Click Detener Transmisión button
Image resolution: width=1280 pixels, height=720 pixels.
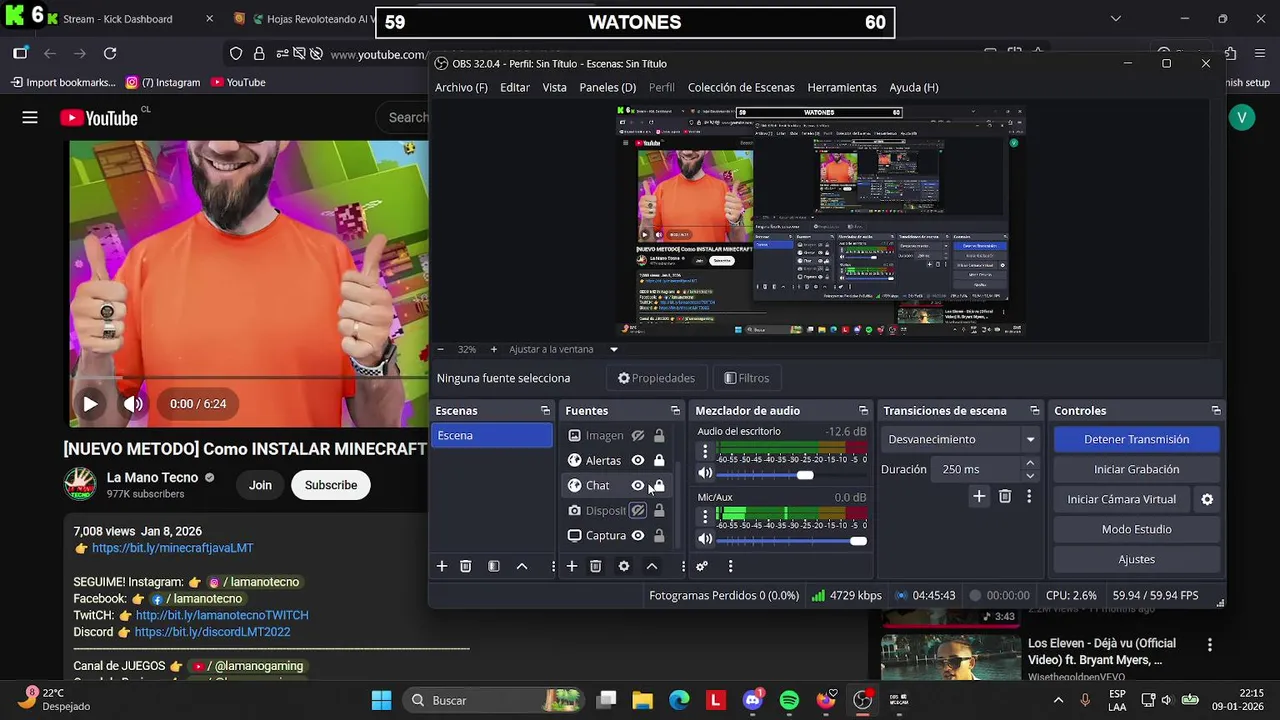1136,439
